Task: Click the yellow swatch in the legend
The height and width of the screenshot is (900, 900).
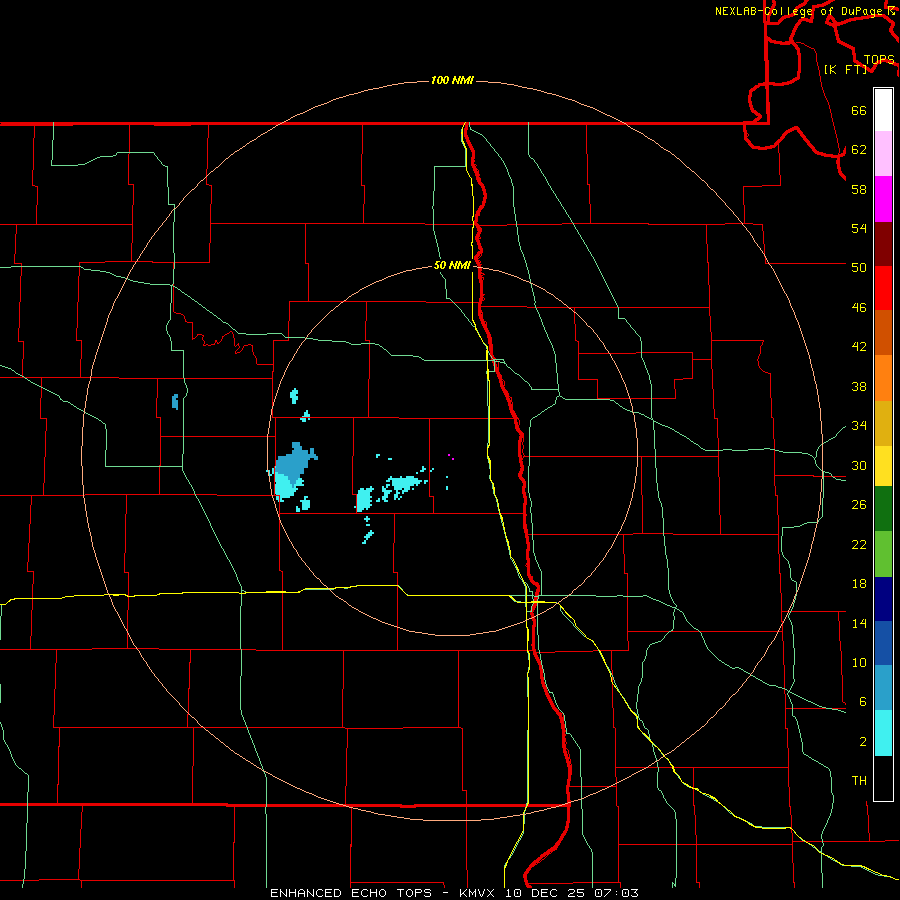Action: pos(883,467)
